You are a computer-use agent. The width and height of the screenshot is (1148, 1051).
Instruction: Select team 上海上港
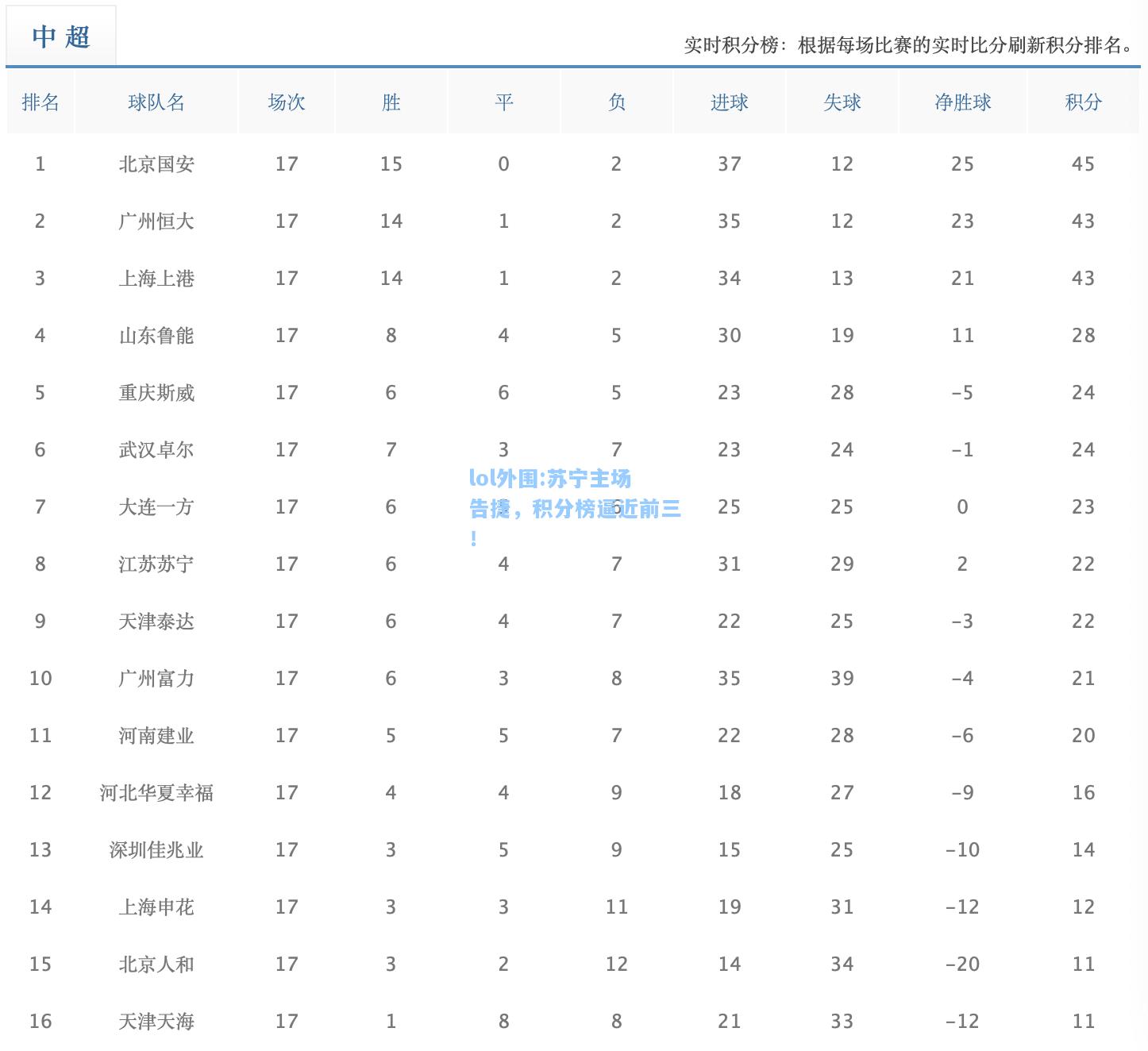click(x=156, y=279)
